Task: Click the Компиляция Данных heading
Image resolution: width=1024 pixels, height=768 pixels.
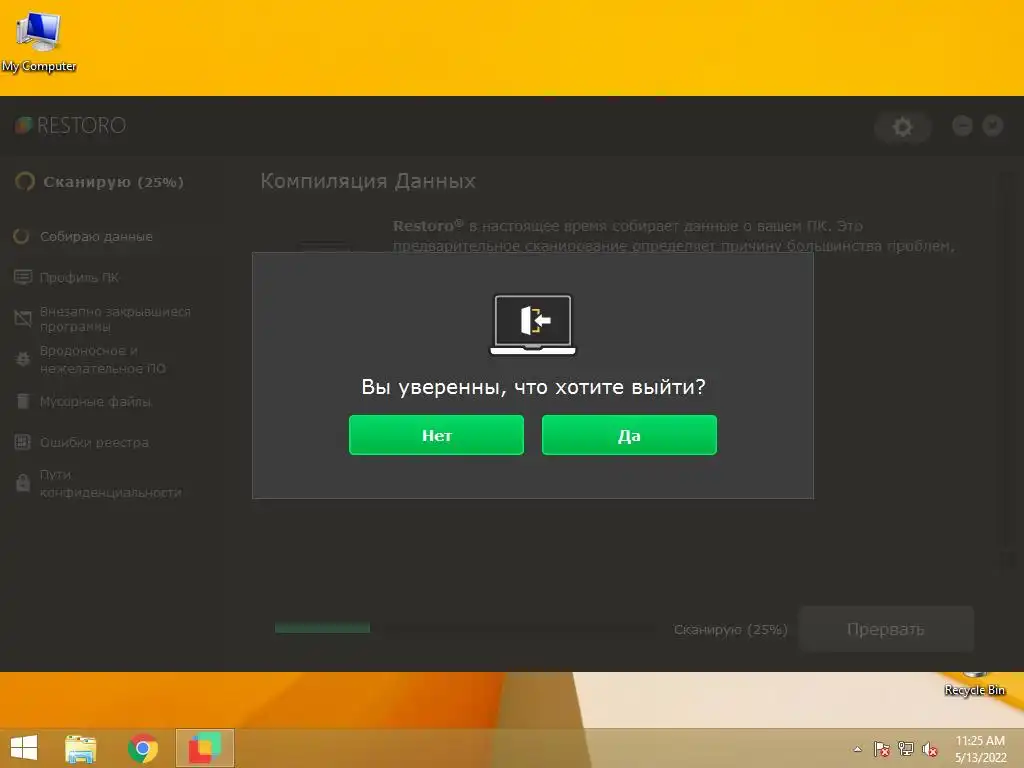Action: (368, 181)
